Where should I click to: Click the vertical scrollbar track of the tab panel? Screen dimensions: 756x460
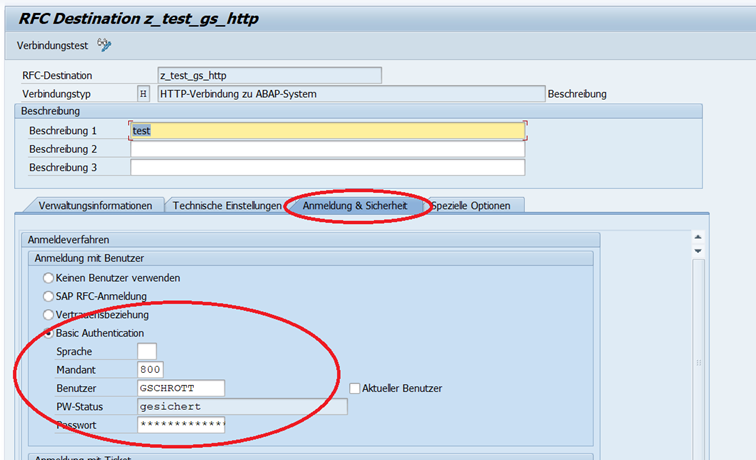pos(698,359)
